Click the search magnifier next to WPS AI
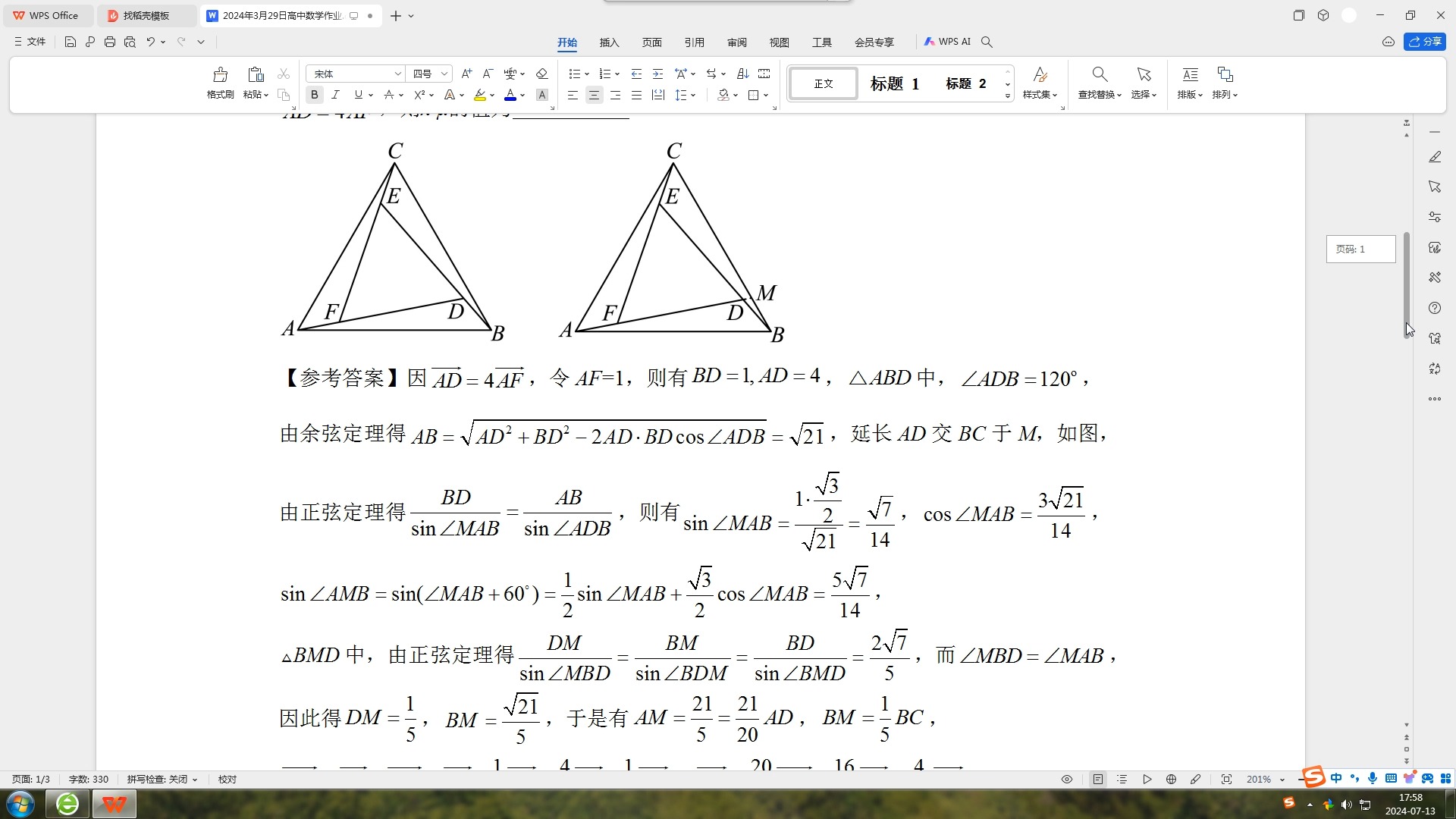 (x=987, y=42)
